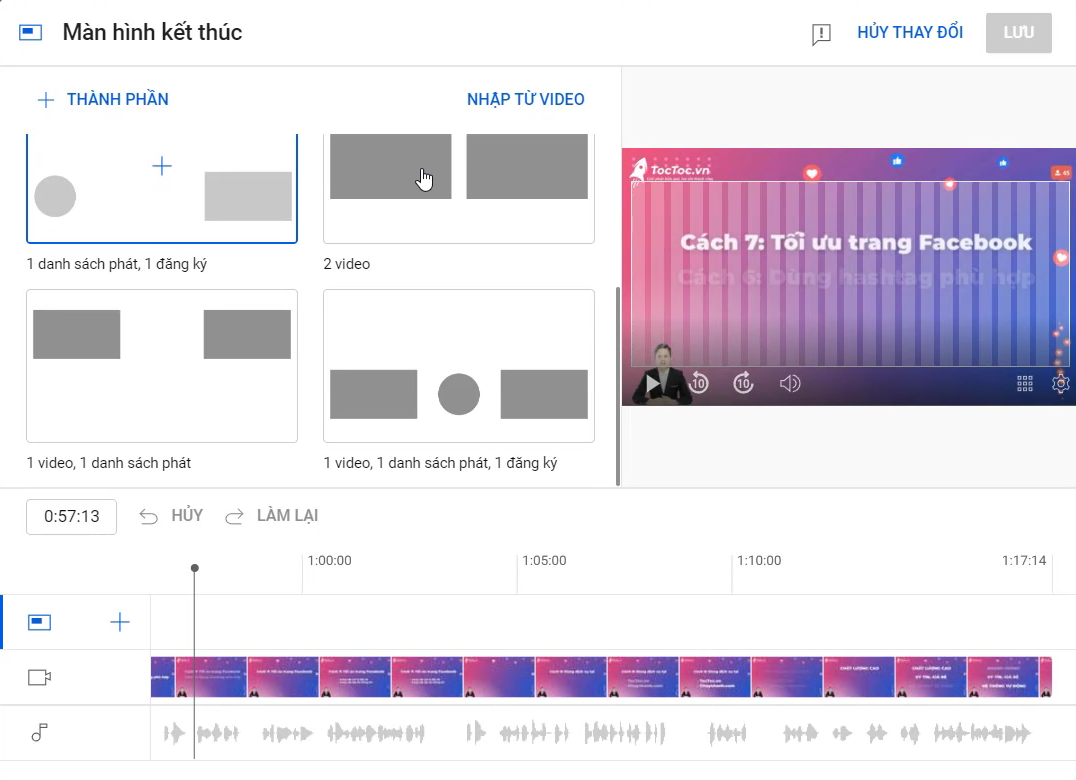Play the video preview
The width and height of the screenshot is (1076, 780).
[x=652, y=383]
